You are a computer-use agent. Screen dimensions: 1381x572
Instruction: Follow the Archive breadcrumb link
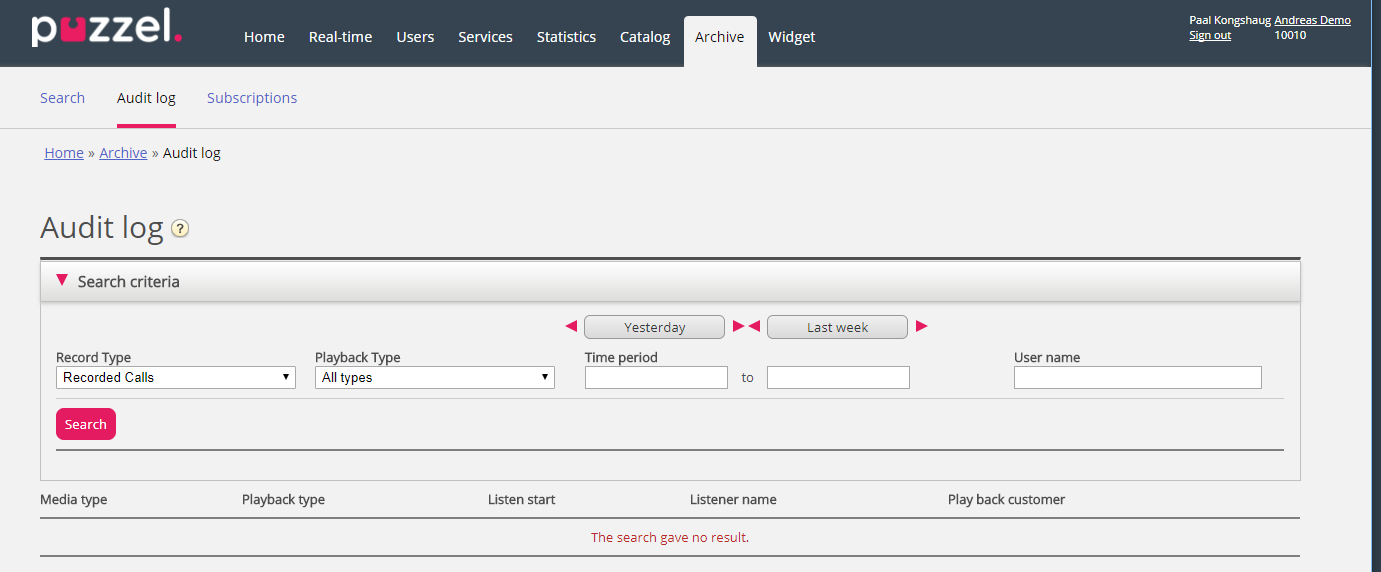pyautogui.click(x=123, y=153)
